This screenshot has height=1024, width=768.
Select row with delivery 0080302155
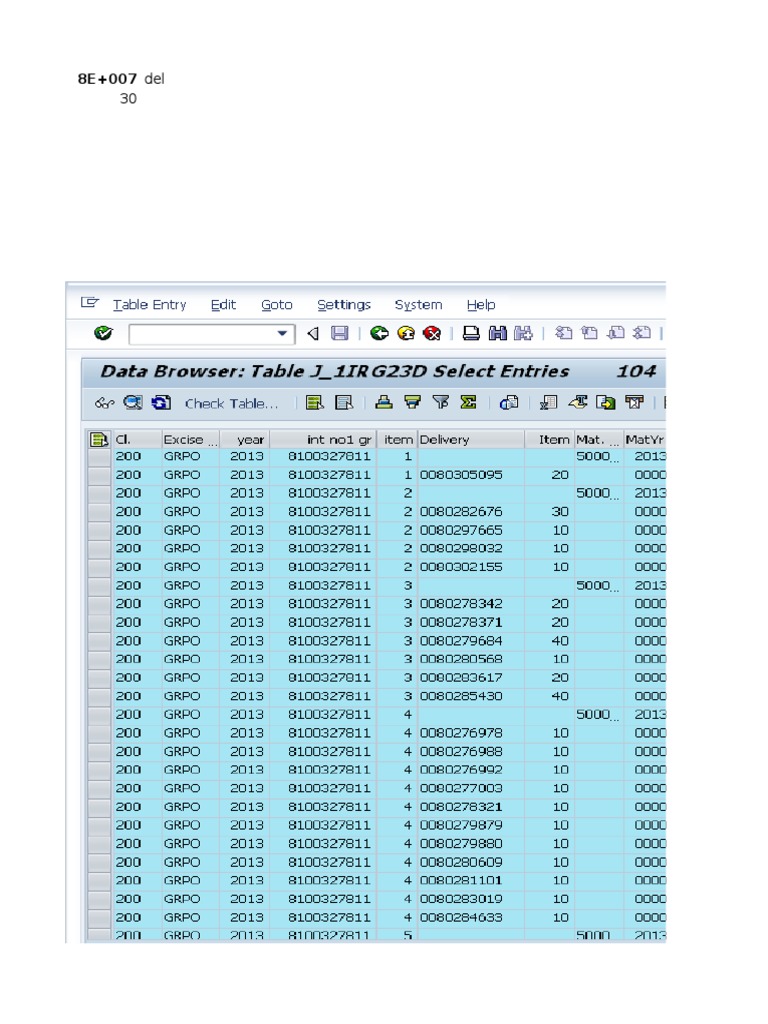click(99, 567)
